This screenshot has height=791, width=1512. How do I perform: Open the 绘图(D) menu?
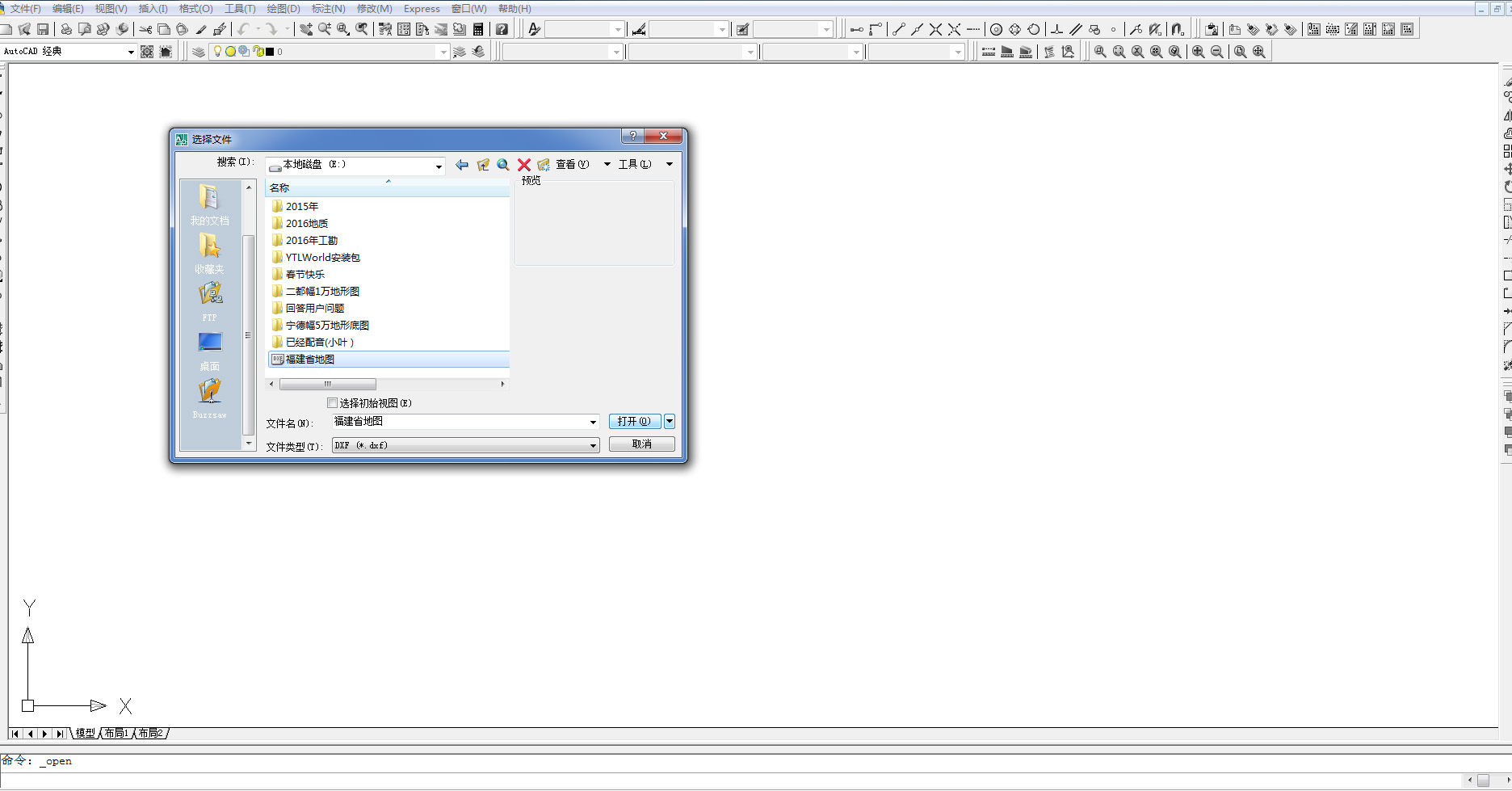(283, 8)
